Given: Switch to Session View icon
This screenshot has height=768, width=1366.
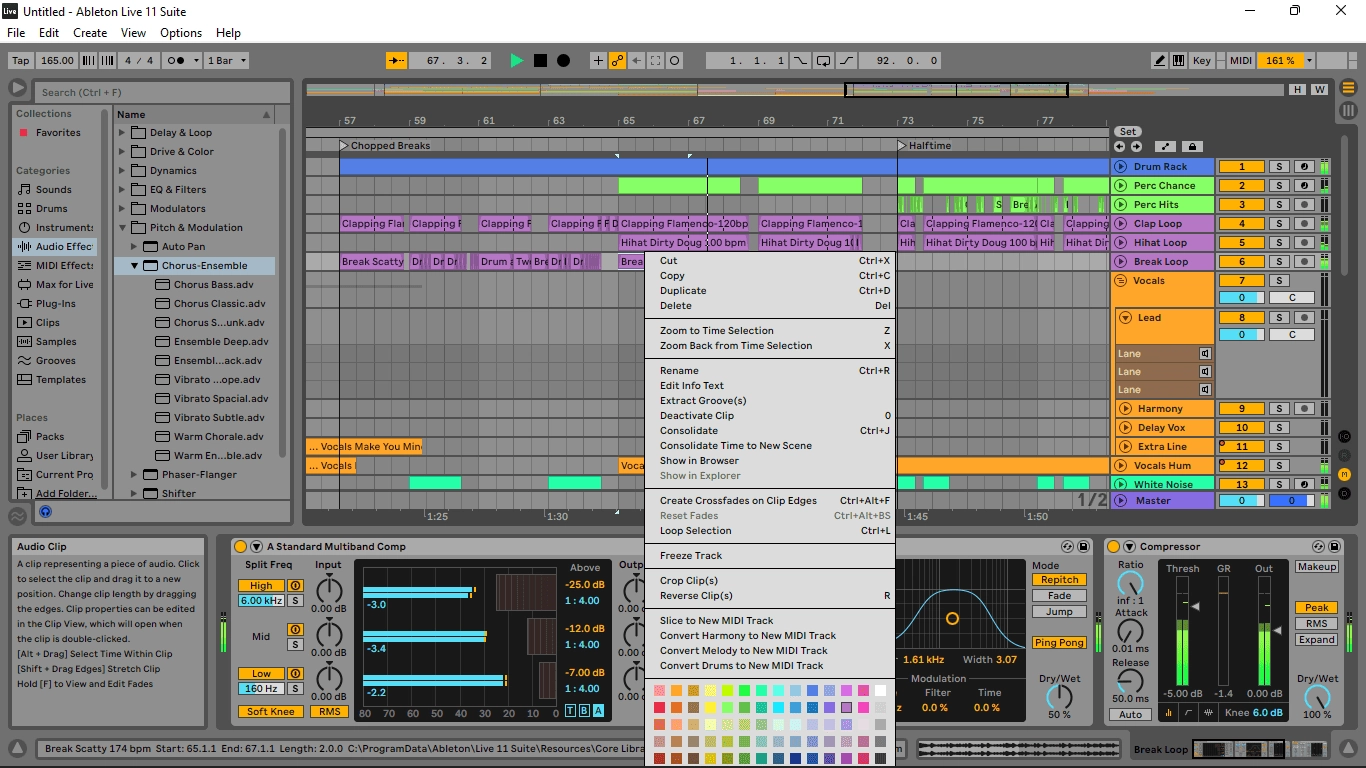Looking at the screenshot, I should coord(1348,111).
